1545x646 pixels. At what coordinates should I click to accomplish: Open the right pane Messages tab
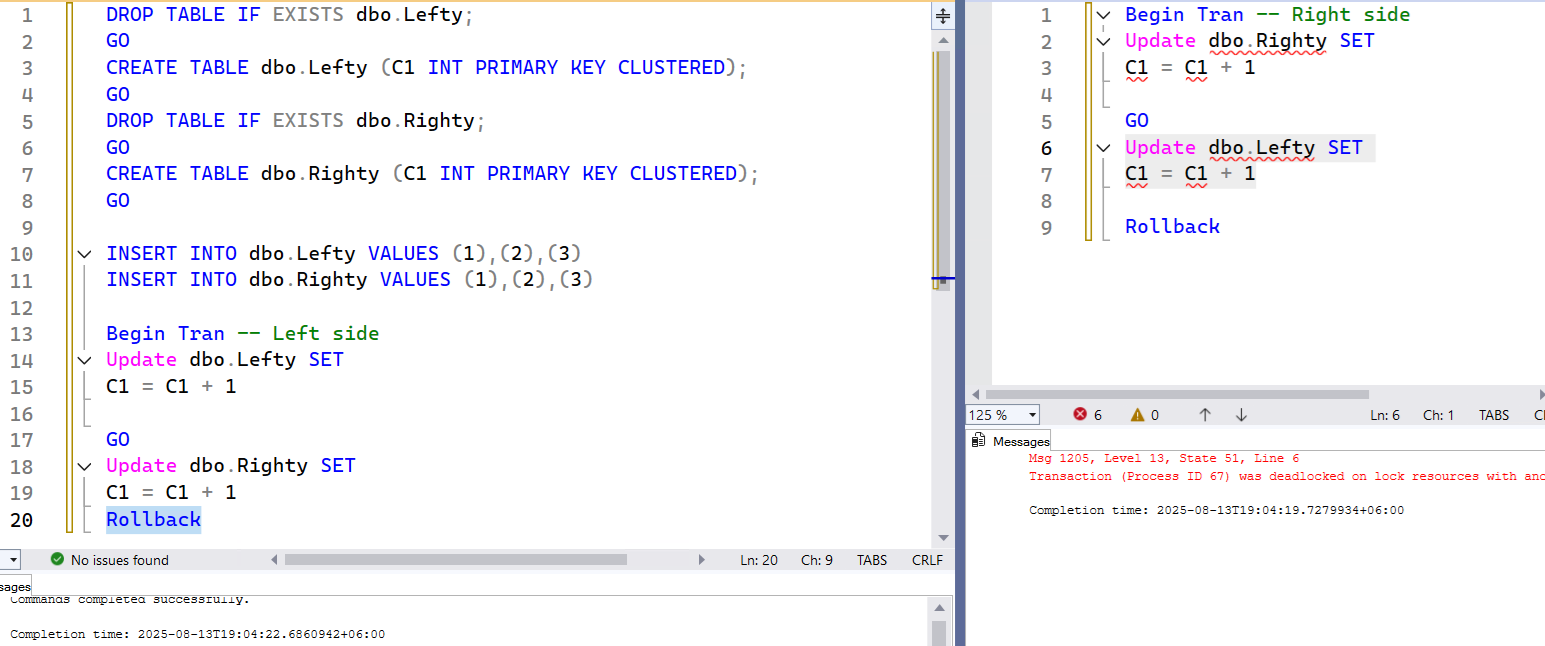(x=1020, y=441)
